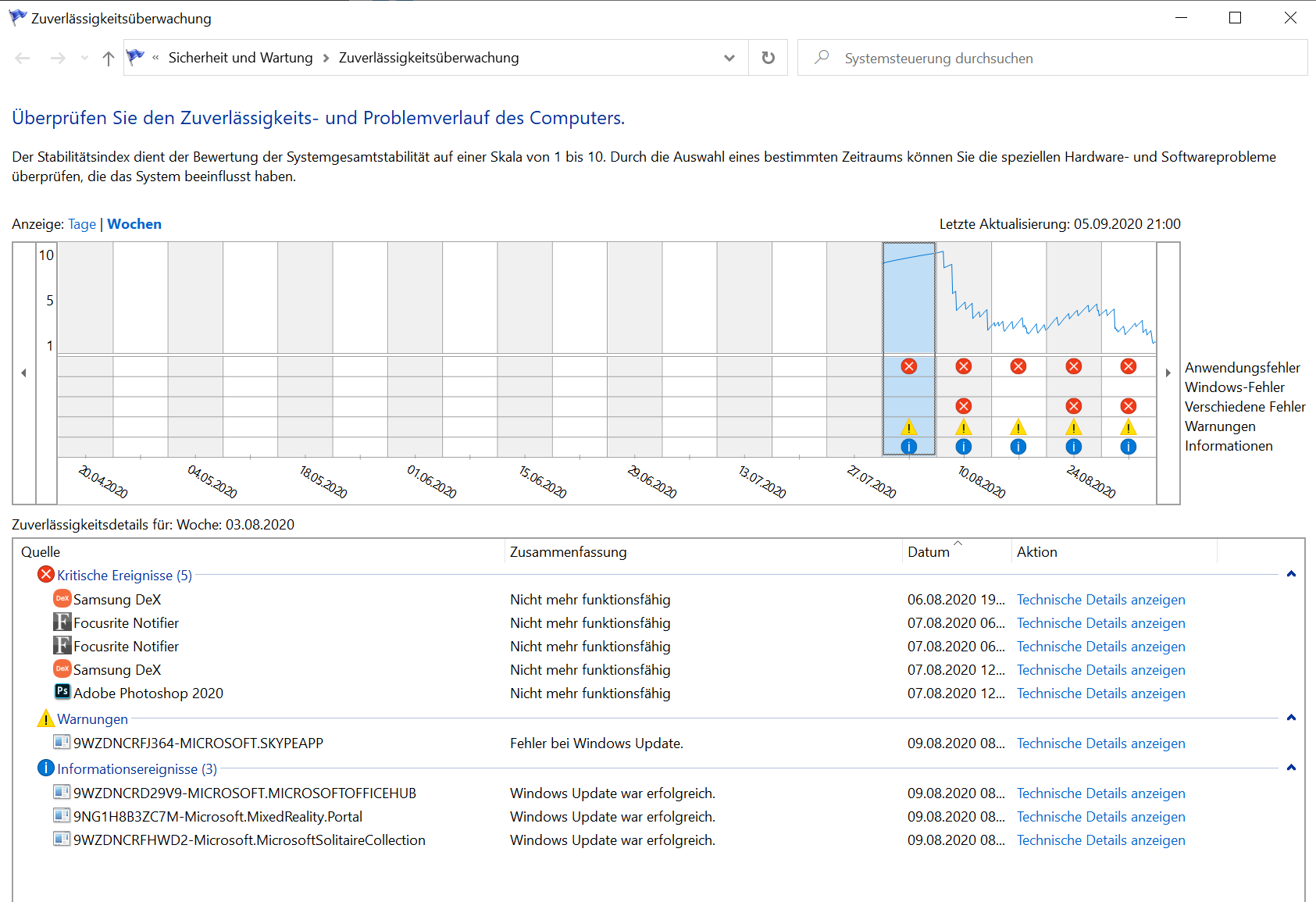Collapse the Warnungen list group
Screen dimensions: 1316x902
click(1291, 718)
